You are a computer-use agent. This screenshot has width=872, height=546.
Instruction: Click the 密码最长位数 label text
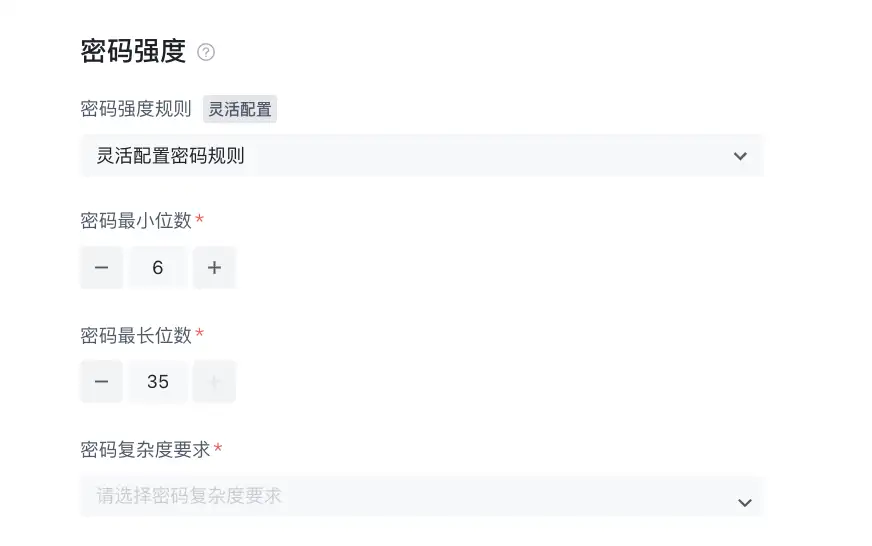[136, 335]
